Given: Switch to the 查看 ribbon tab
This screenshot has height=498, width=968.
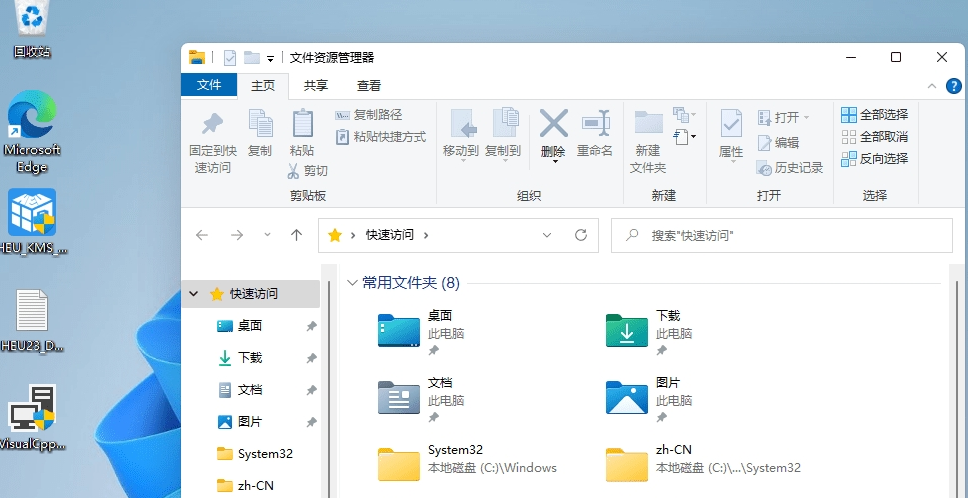Looking at the screenshot, I should tap(369, 86).
